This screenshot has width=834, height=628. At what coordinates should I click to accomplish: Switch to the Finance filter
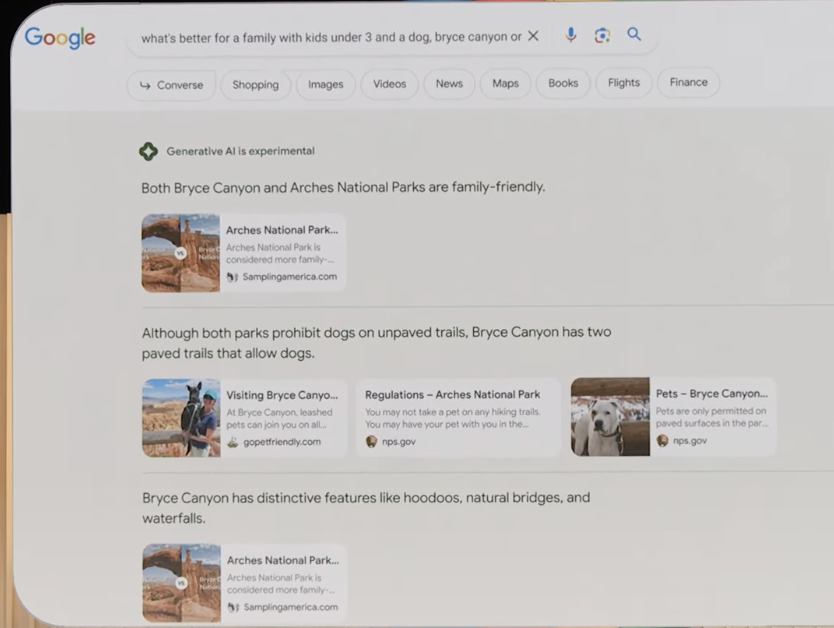coord(688,82)
